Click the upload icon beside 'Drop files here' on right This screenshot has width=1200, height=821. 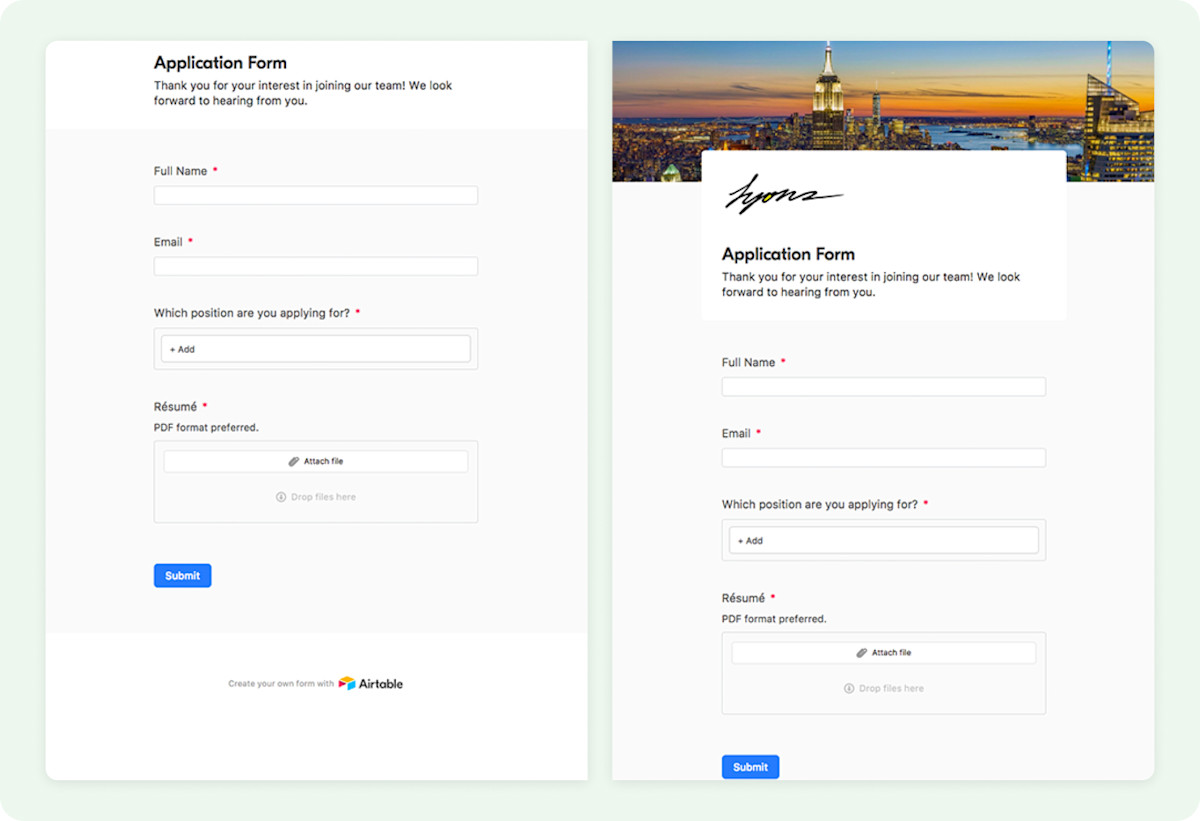click(x=849, y=688)
